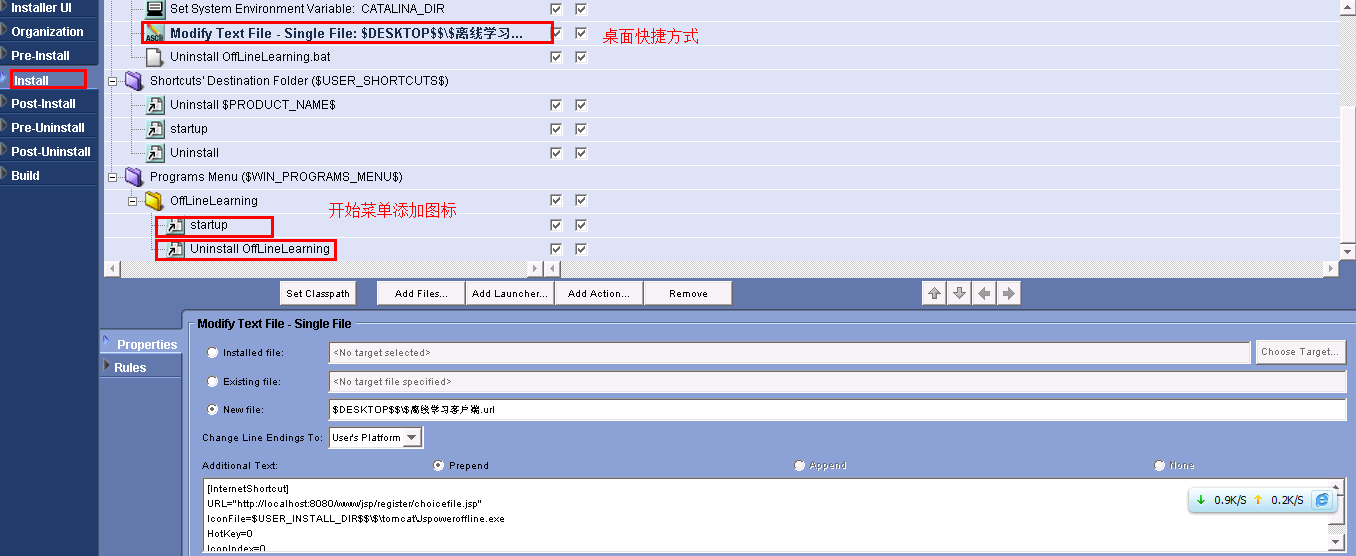Click the Additional Text area's scroll down arrow
Viewport: 1356px width, 556px height.
point(1338,541)
